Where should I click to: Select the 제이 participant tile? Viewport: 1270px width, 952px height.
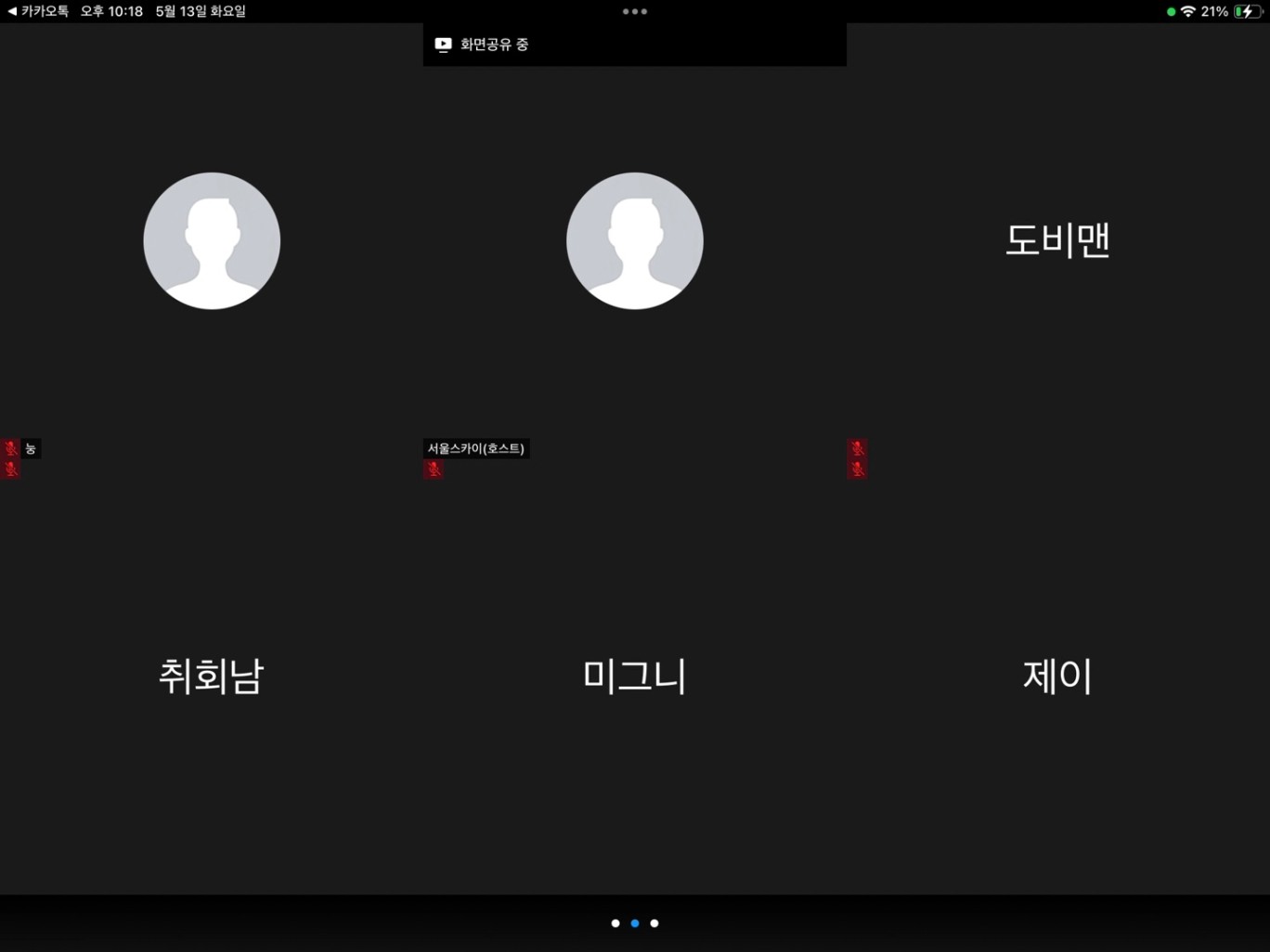coord(1058,676)
